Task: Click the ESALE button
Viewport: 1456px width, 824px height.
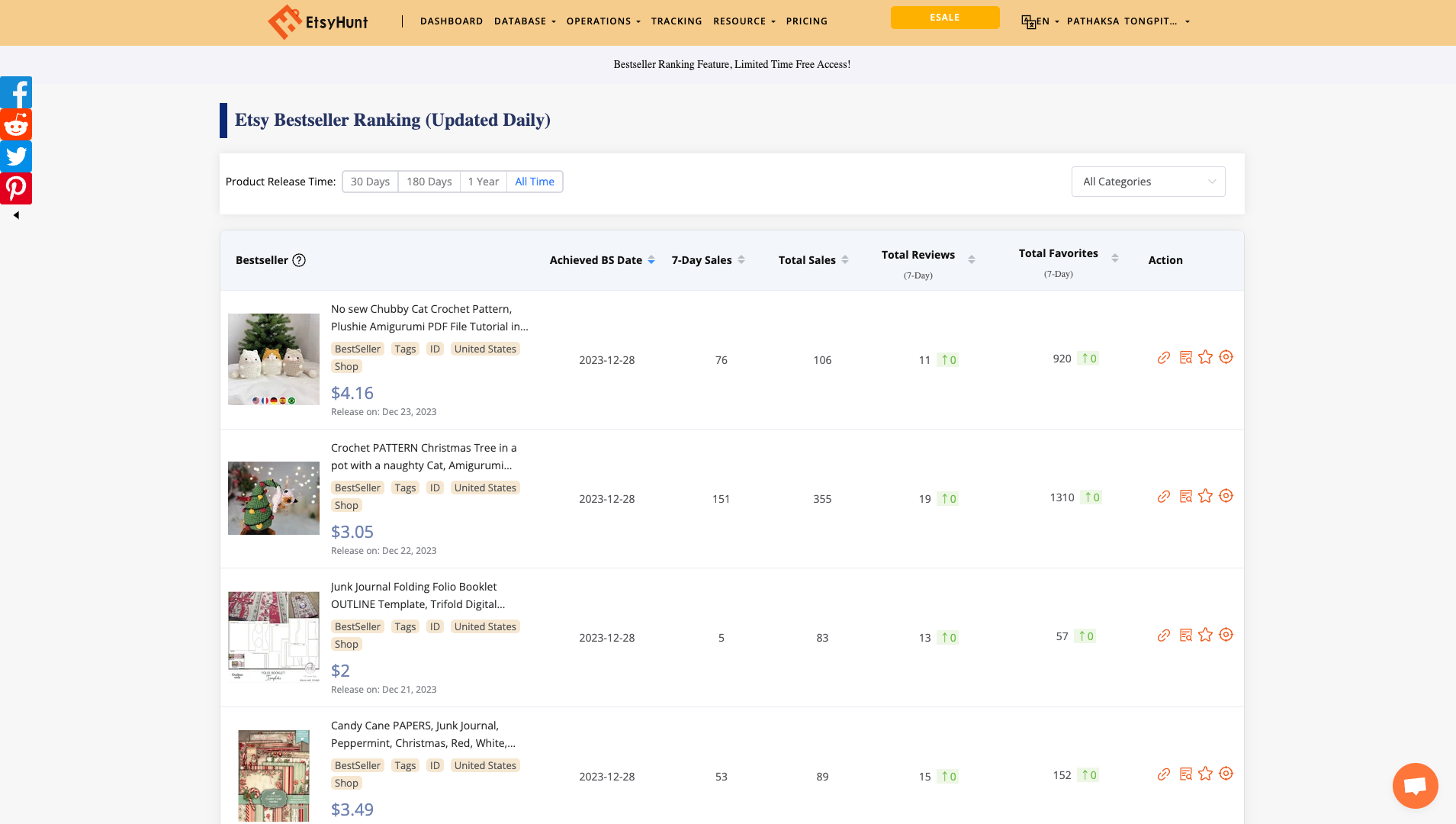Action: pos(945,17)
